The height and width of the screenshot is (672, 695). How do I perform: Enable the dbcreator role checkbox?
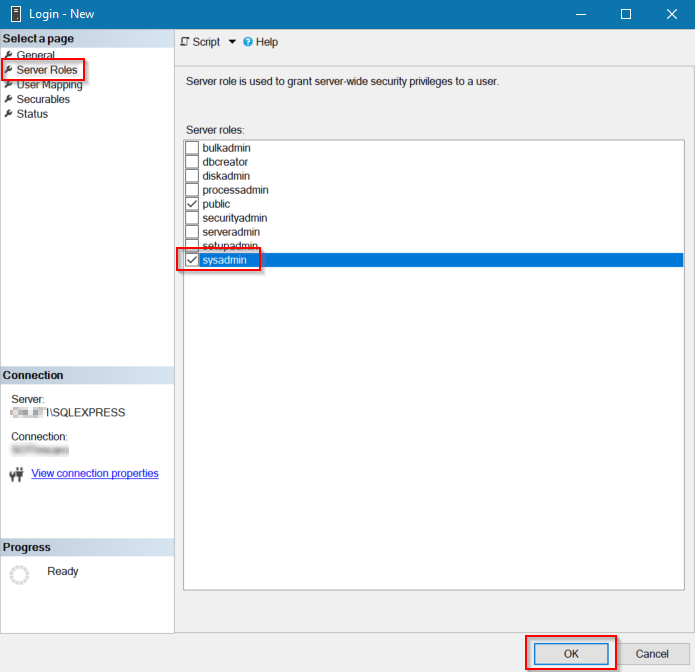tap(191, 162)
